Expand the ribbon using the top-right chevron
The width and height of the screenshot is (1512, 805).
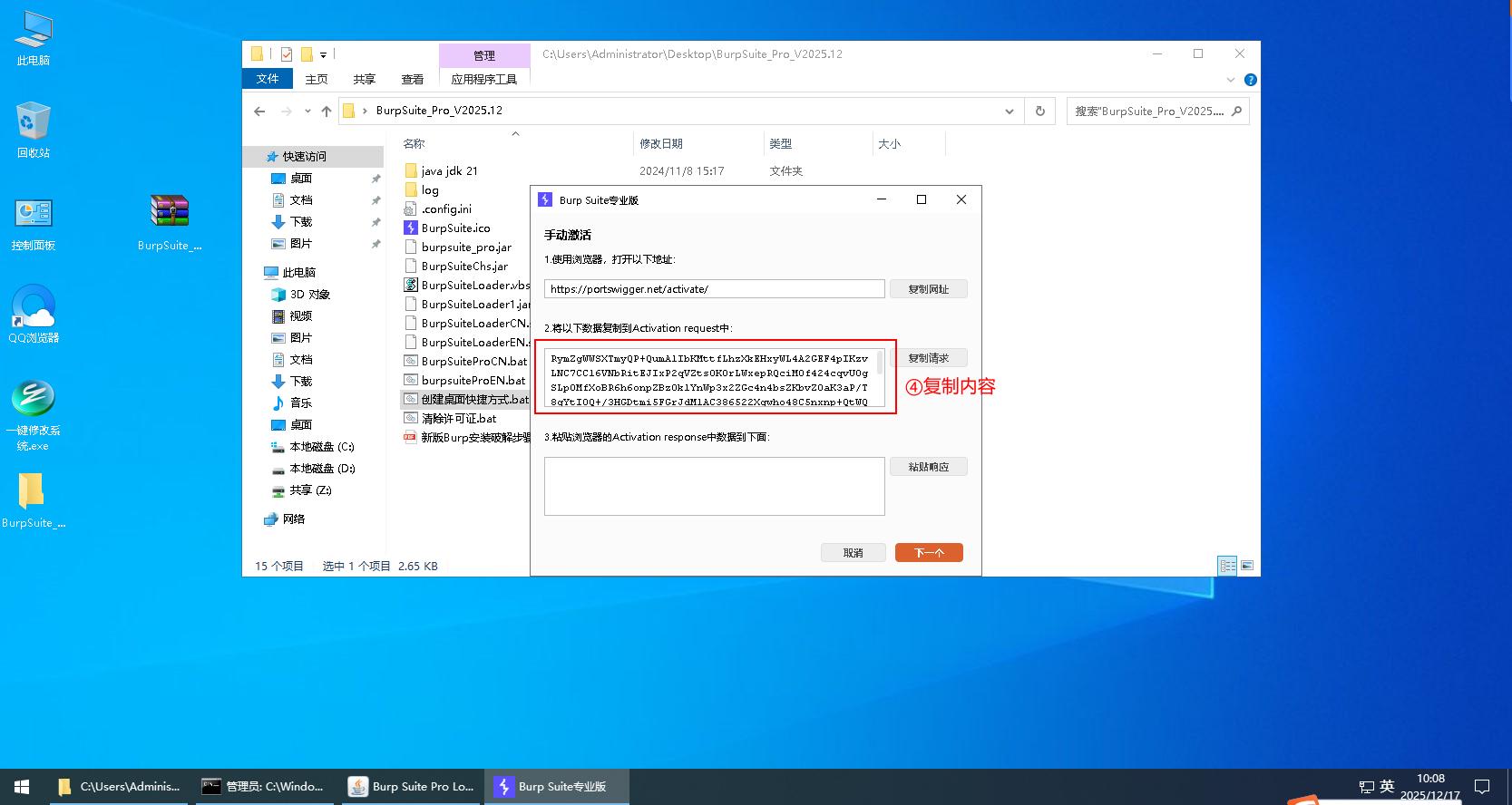point(1231,80)
